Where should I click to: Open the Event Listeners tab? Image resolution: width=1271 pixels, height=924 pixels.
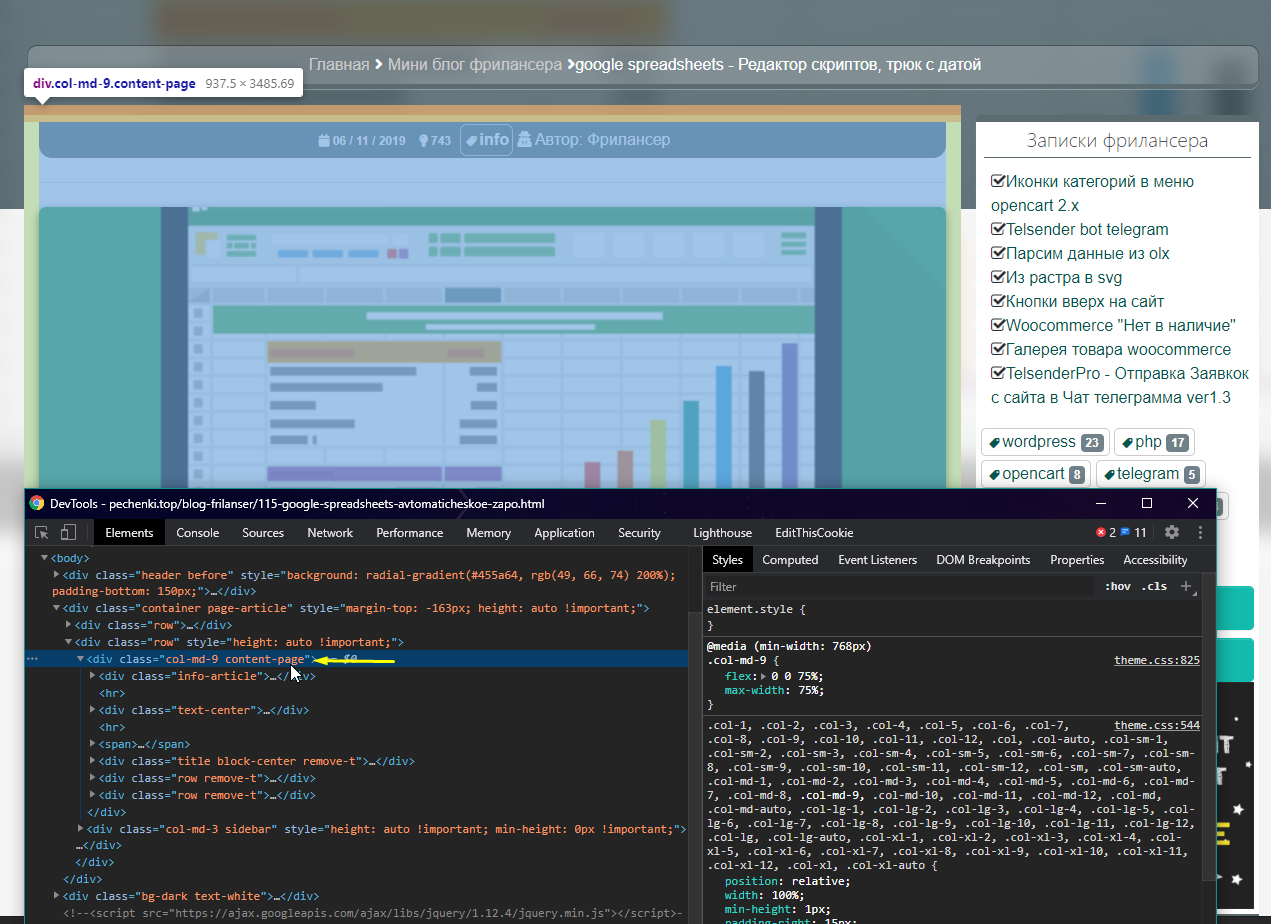[877, 560]
